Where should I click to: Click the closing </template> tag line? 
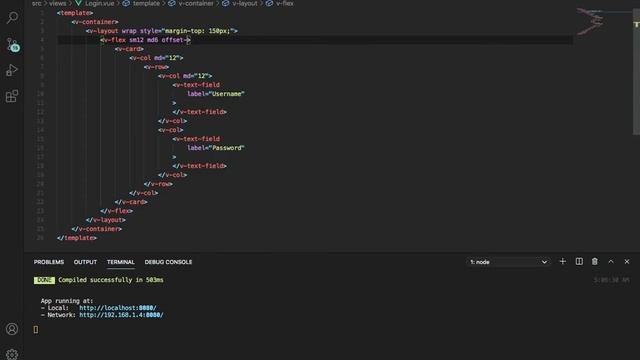[x=77, y=238]
